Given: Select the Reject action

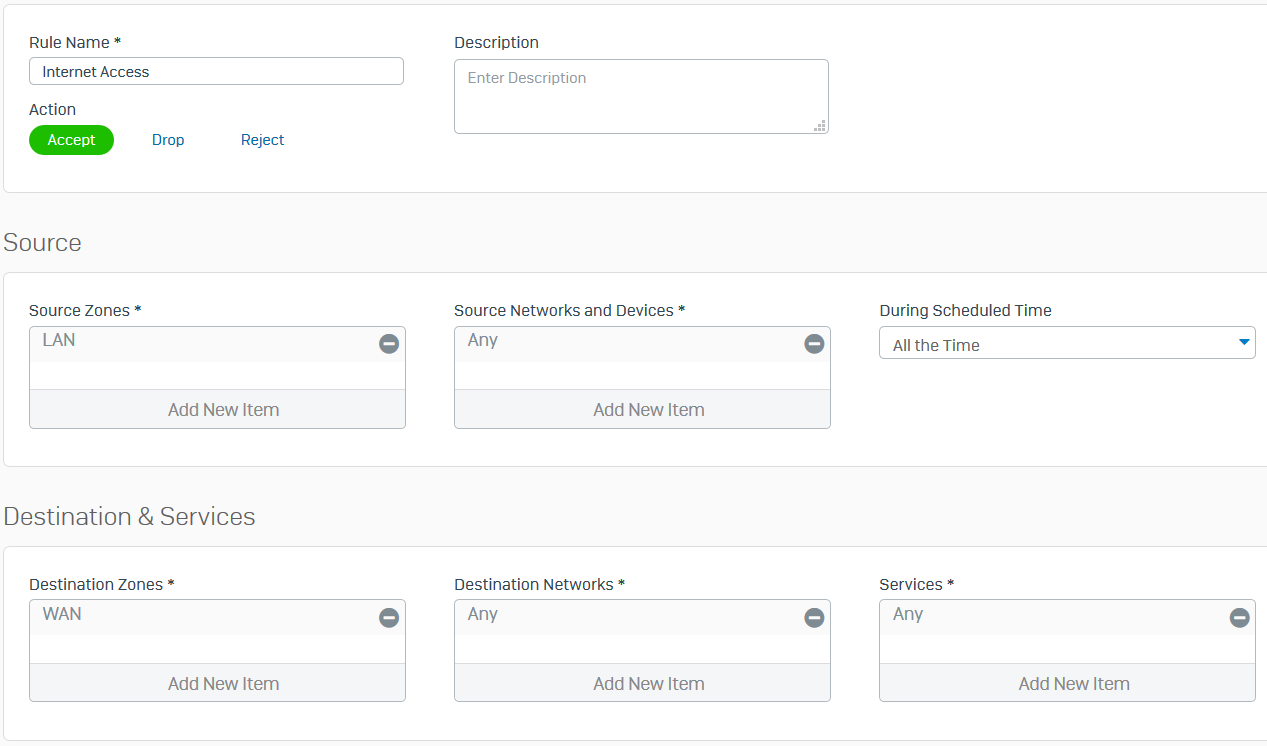Looking at the screenshot, I should click(262, 139).
